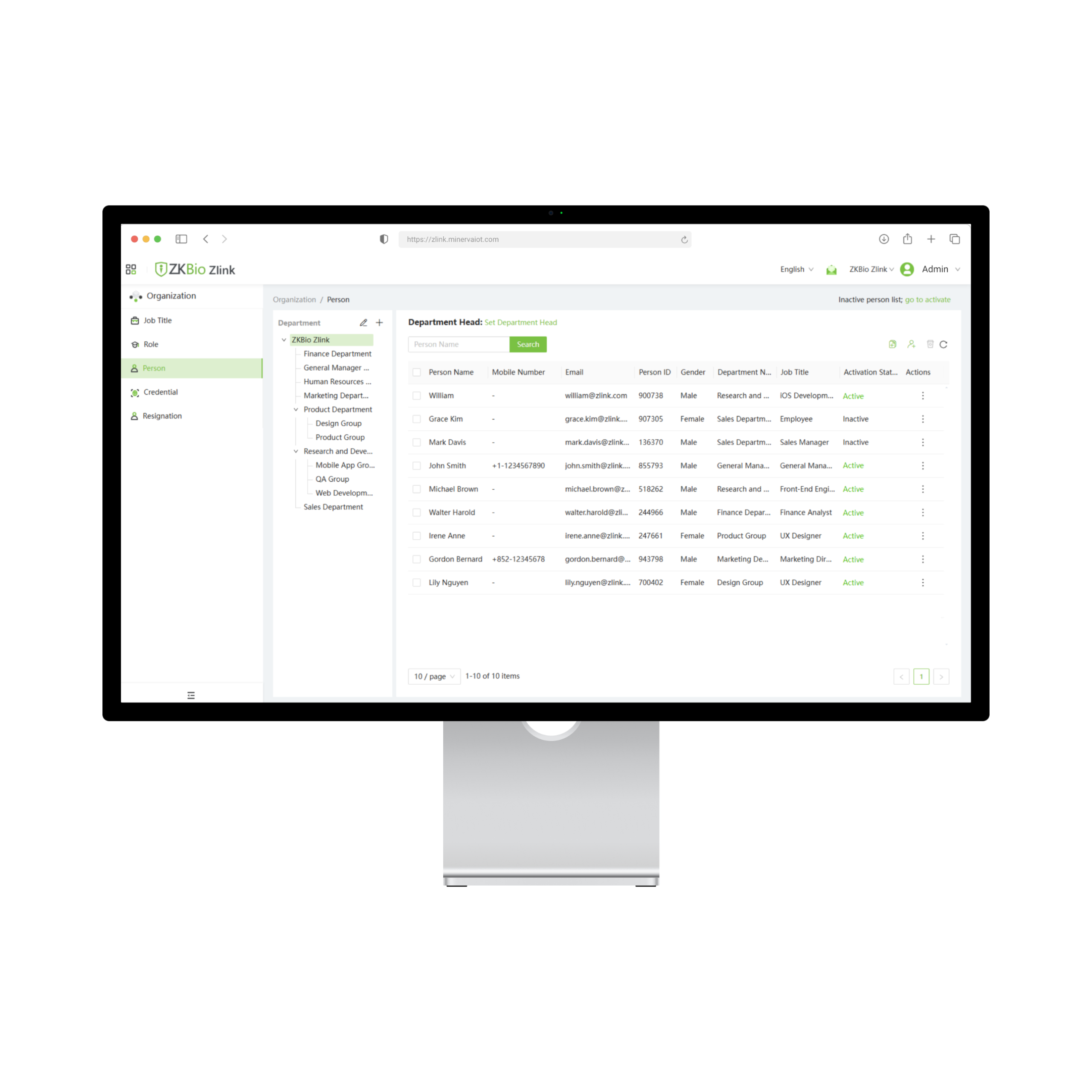Collapse sidebar using bottom menu icon
Viewport: 1092px width, 1092px height.
[x=191, y=695]
